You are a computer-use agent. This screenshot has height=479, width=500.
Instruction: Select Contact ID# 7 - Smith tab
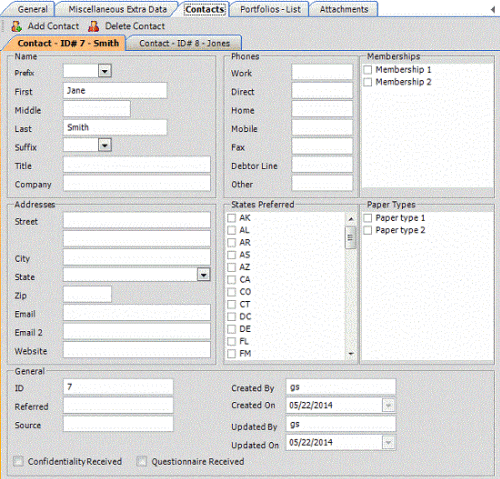68,43
